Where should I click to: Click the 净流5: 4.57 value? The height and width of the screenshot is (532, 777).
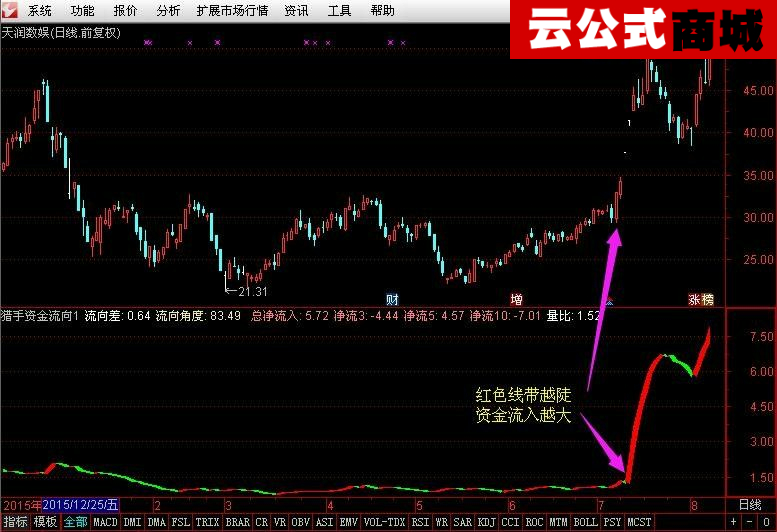click(x=434, y=316)
